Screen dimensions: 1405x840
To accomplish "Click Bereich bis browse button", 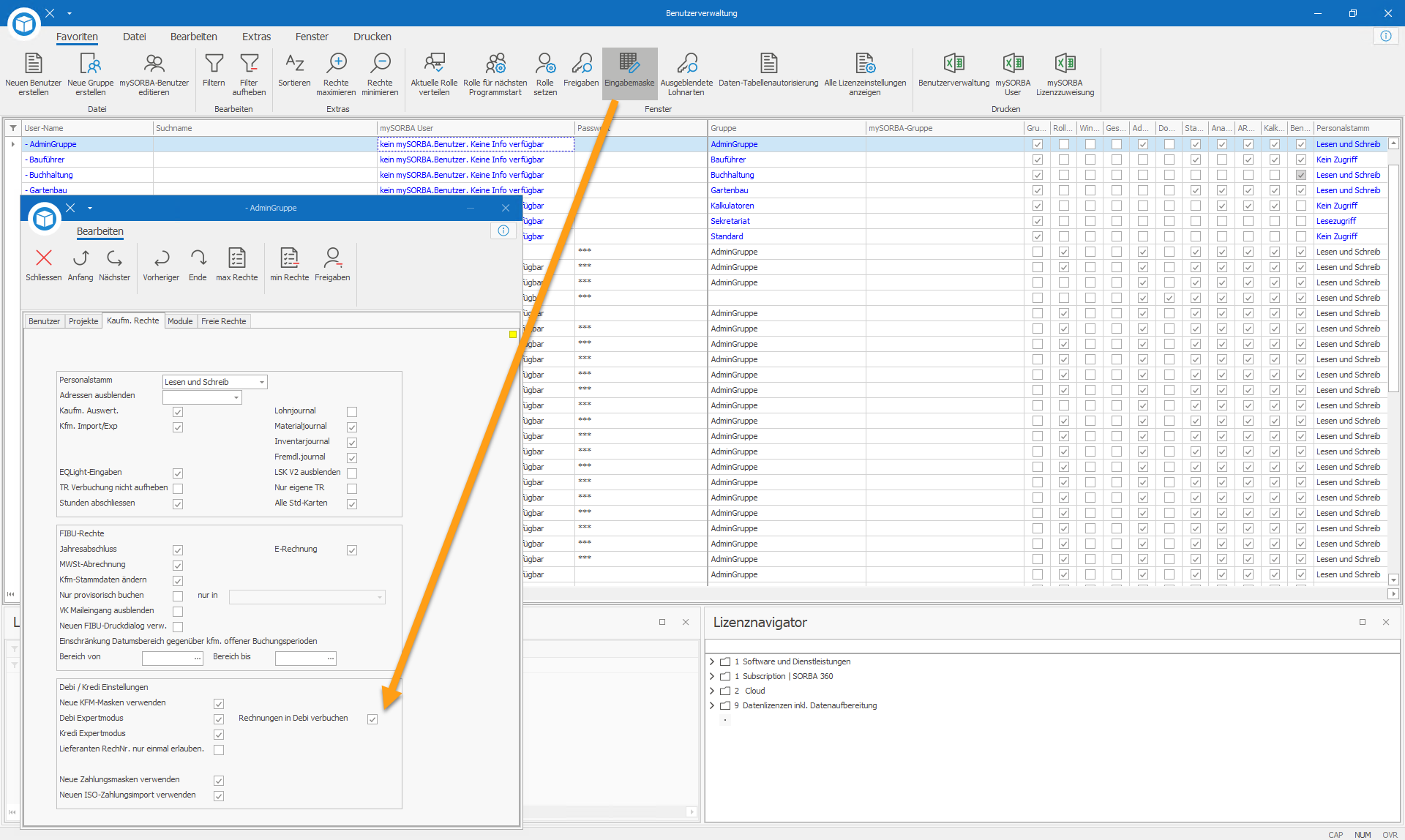I will (x=331, y=659).
